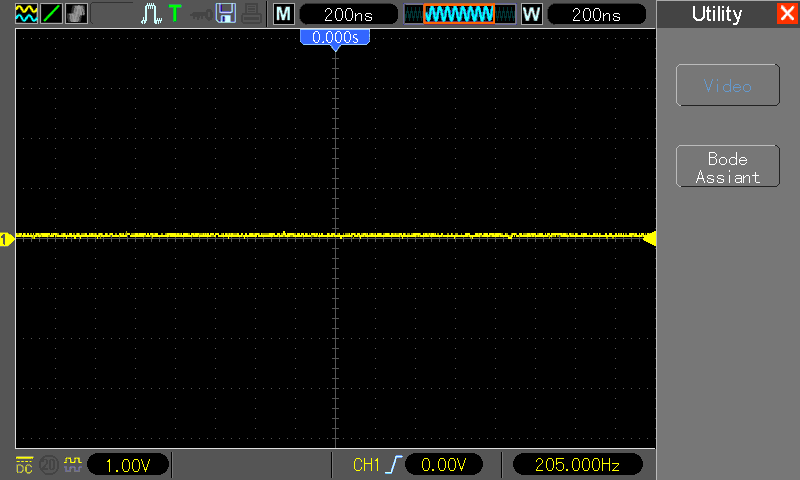Click the W window timebase label
Image resolution: width=800 pixels, height=480 pixels.
click(x=532, y=14)
